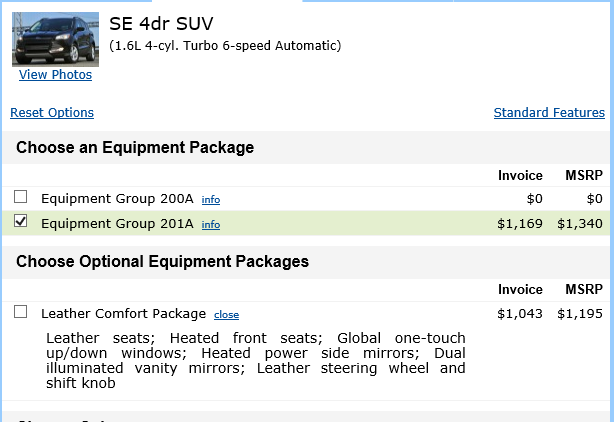This screenshot has width=614, height=422.
Task: Open the View Photos link
Action: tap(55, 75)
